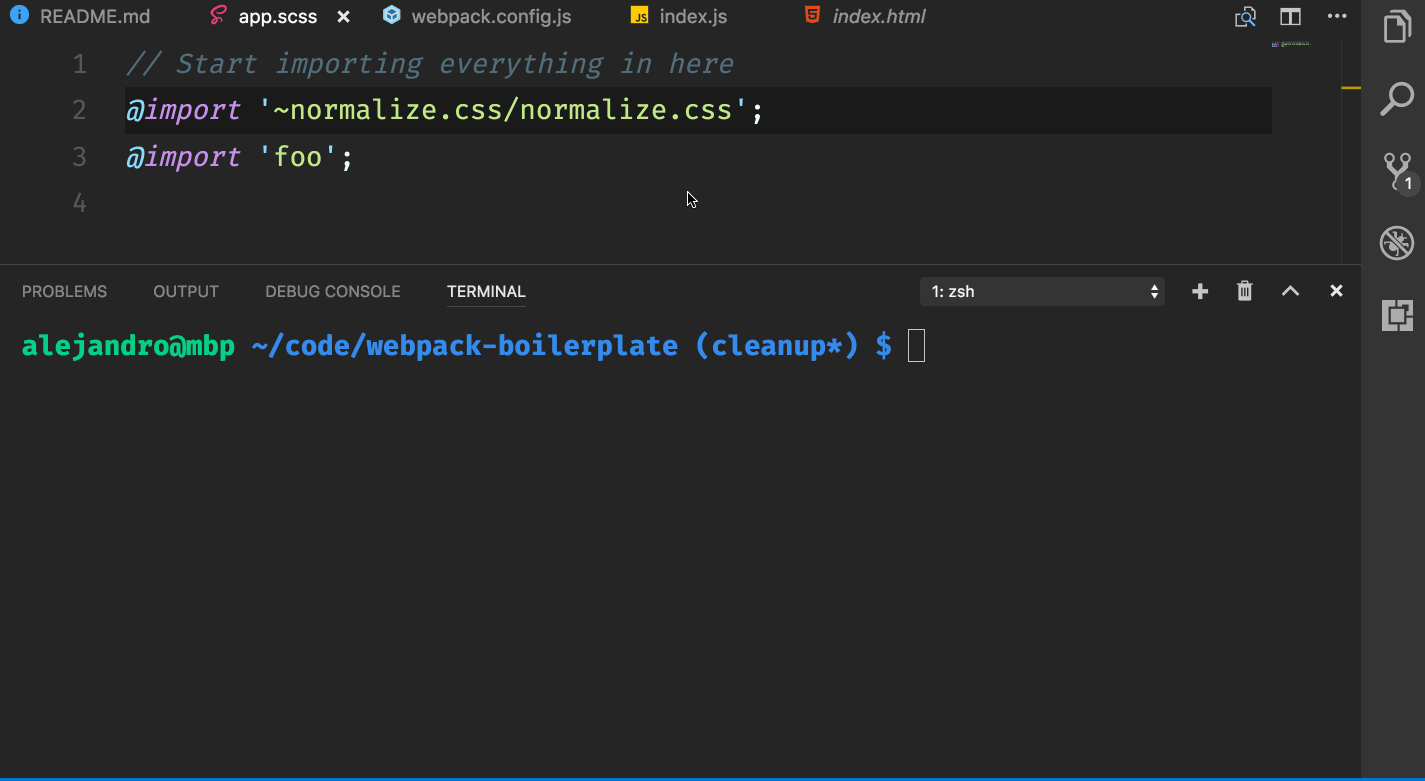The height and width of the screenshot is (781, 1425).
Task: Select the TERMINAL panel tab
Action: [486, 291]
